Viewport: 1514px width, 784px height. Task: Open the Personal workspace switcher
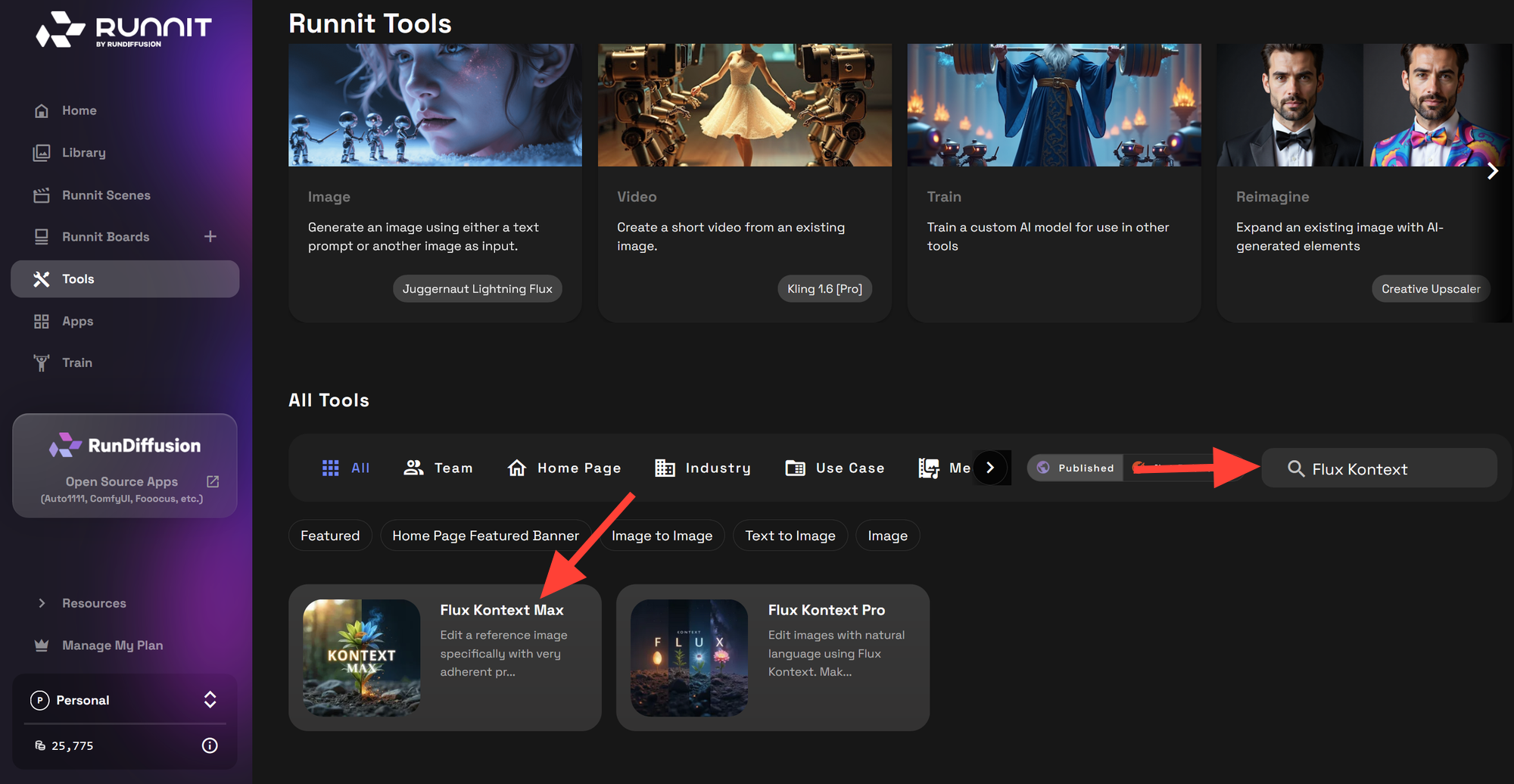point(125,700)
